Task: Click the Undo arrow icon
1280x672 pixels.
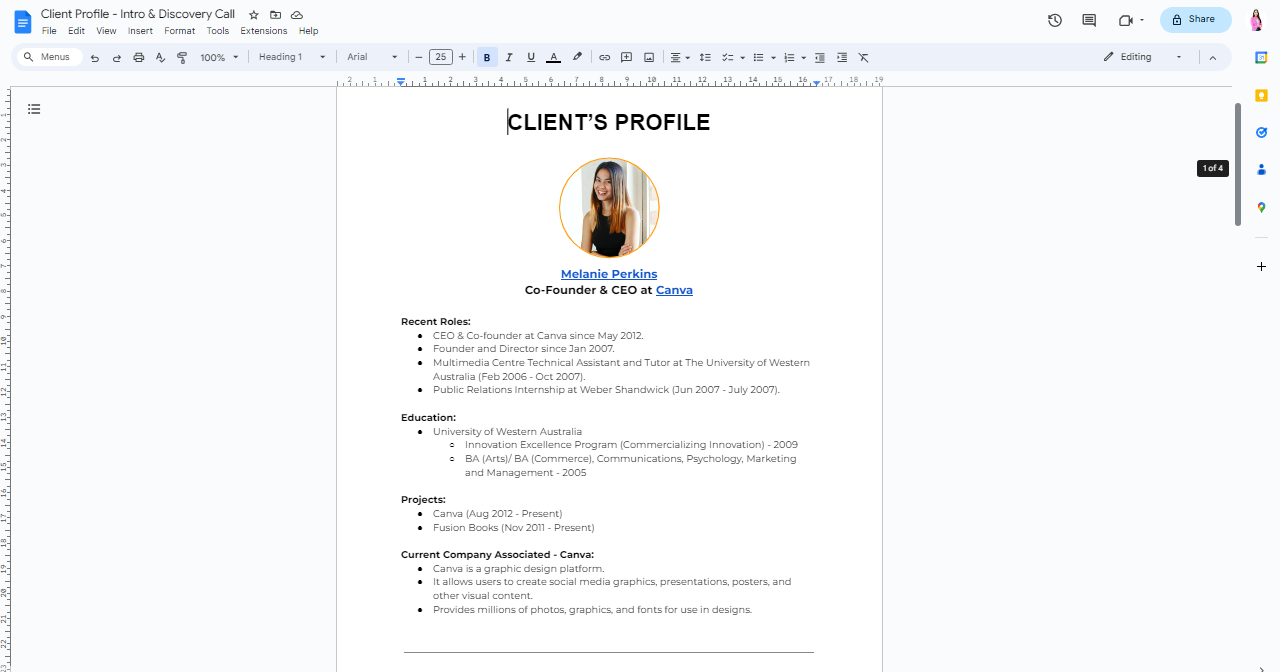Action: (95, 58)
